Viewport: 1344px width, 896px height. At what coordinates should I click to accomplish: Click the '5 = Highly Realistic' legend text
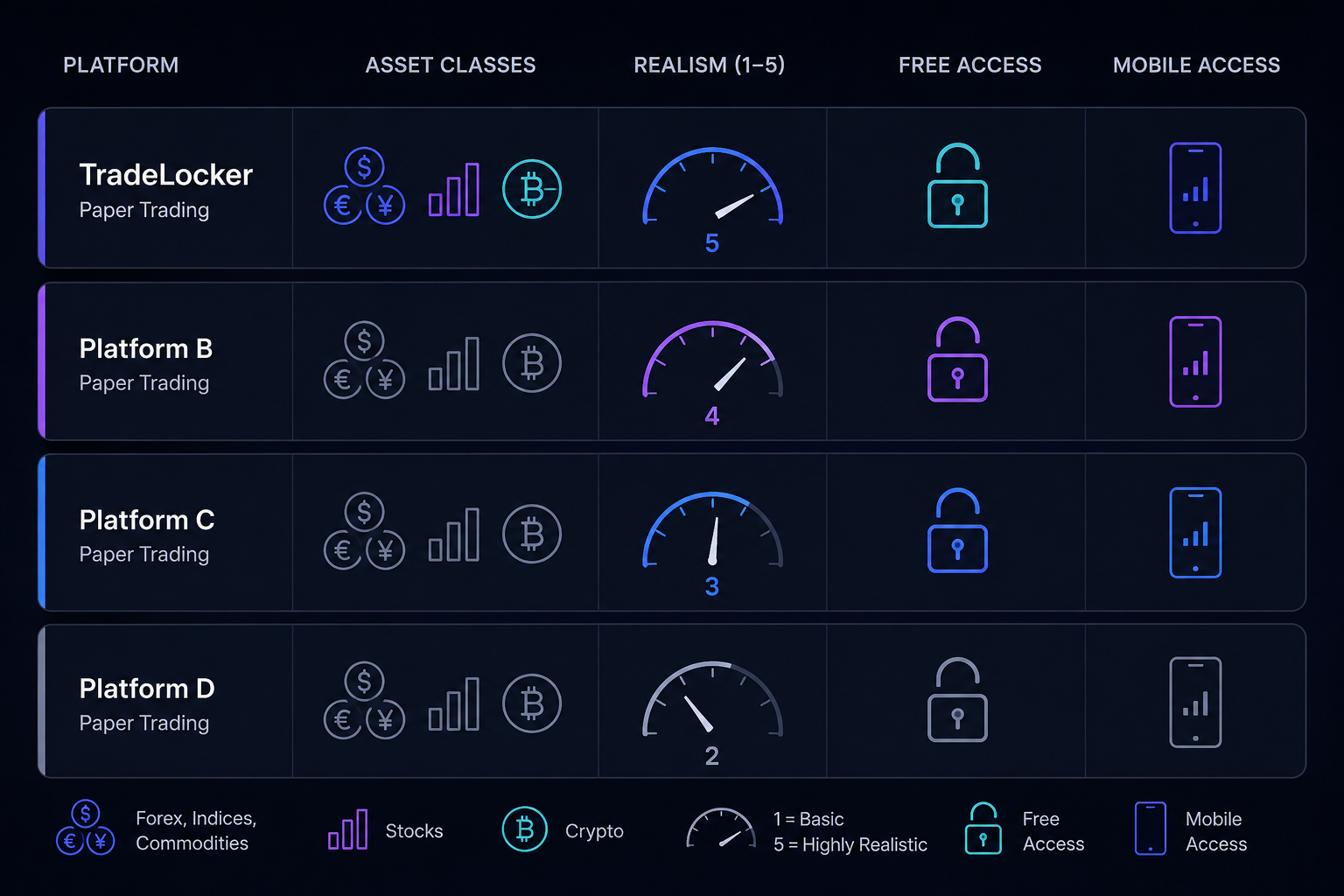coord(850,844)
